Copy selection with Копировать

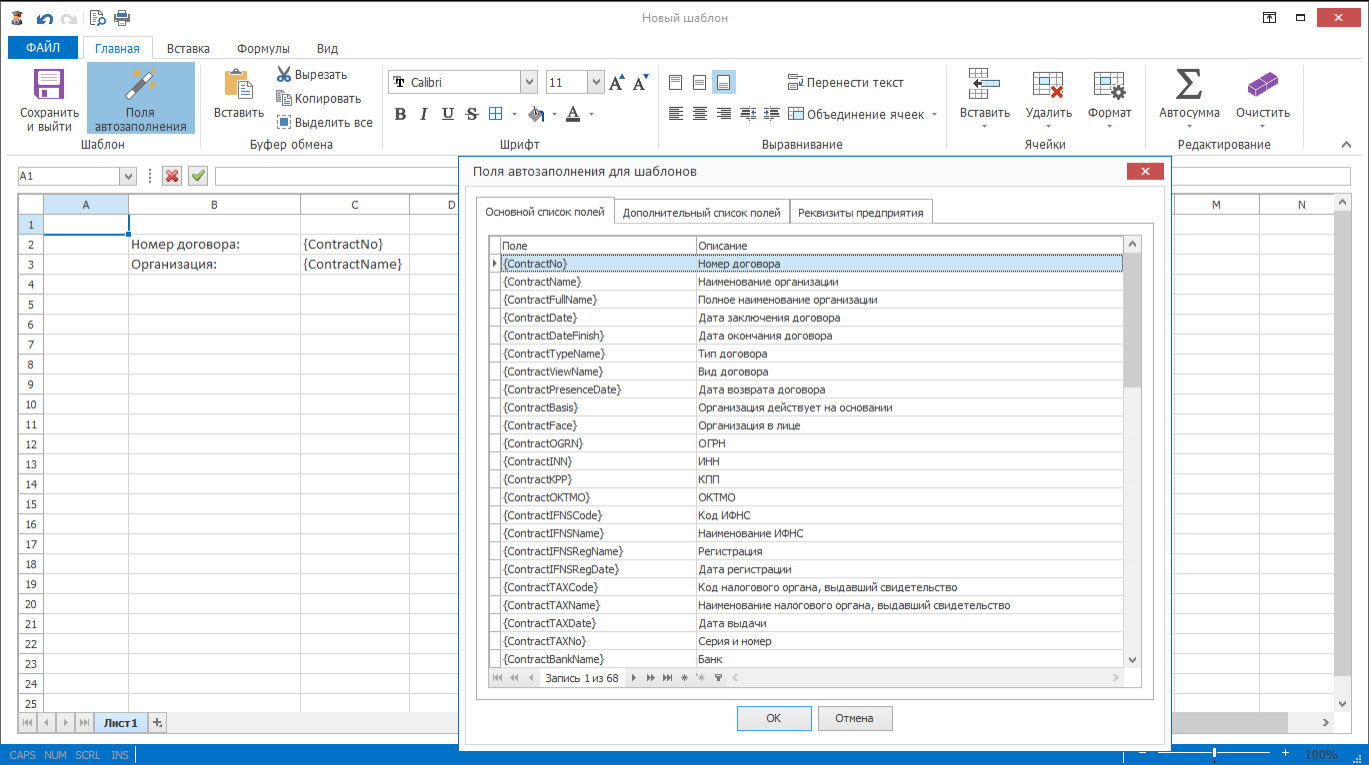(318, 98)
